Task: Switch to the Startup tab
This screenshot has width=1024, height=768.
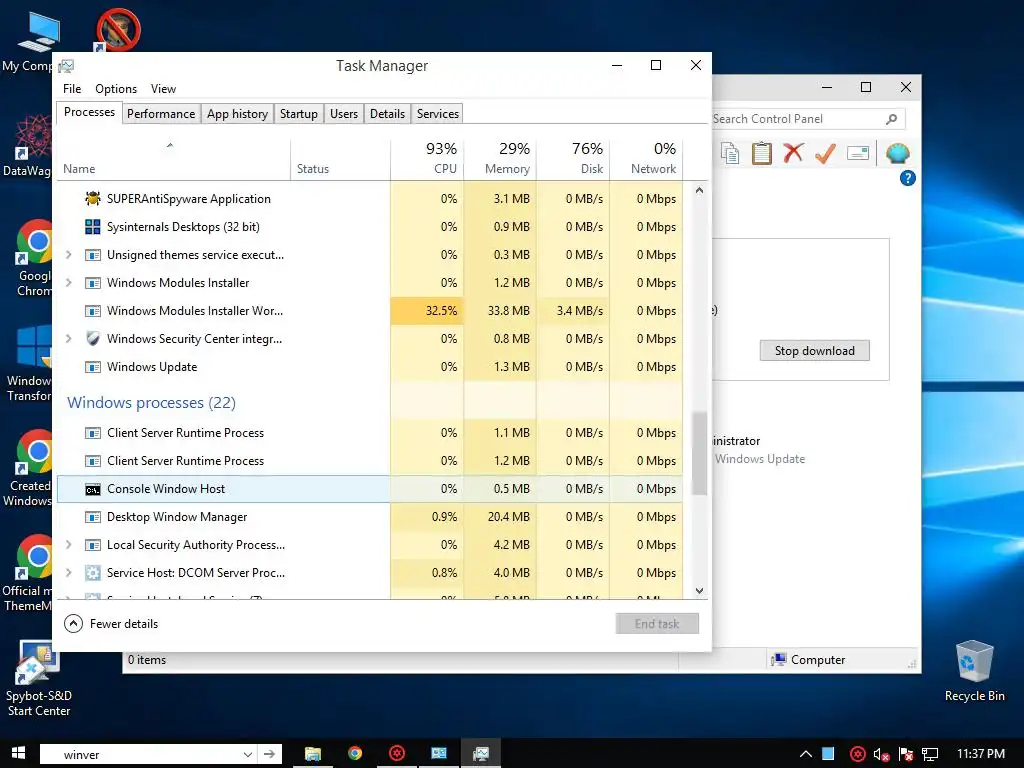Action: (298, 114)
